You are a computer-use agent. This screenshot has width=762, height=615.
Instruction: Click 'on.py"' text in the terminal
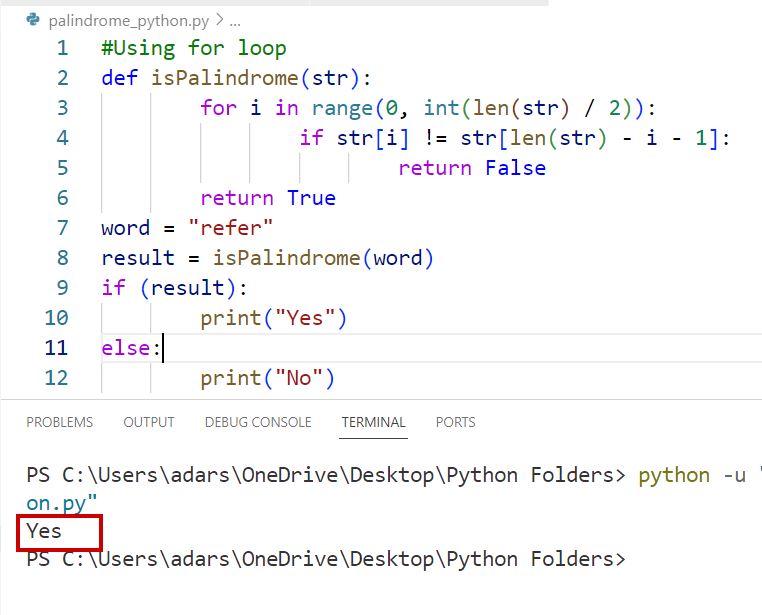[x=62, y=503]
